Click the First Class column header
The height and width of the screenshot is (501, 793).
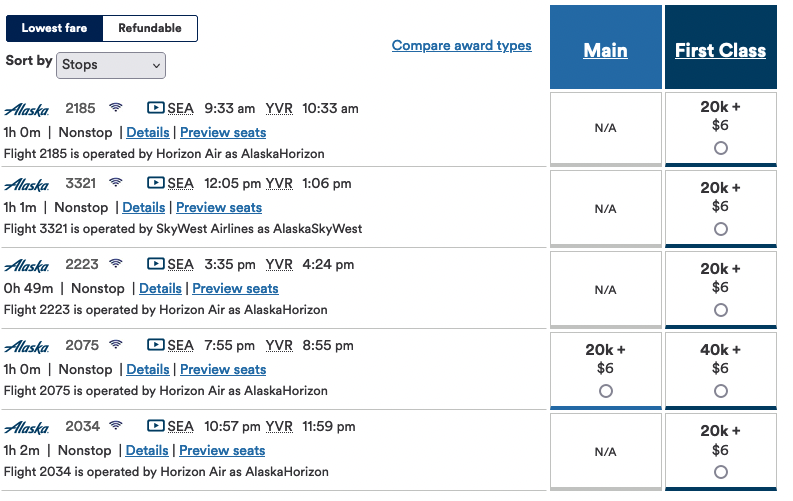click(x=720, y=50)
